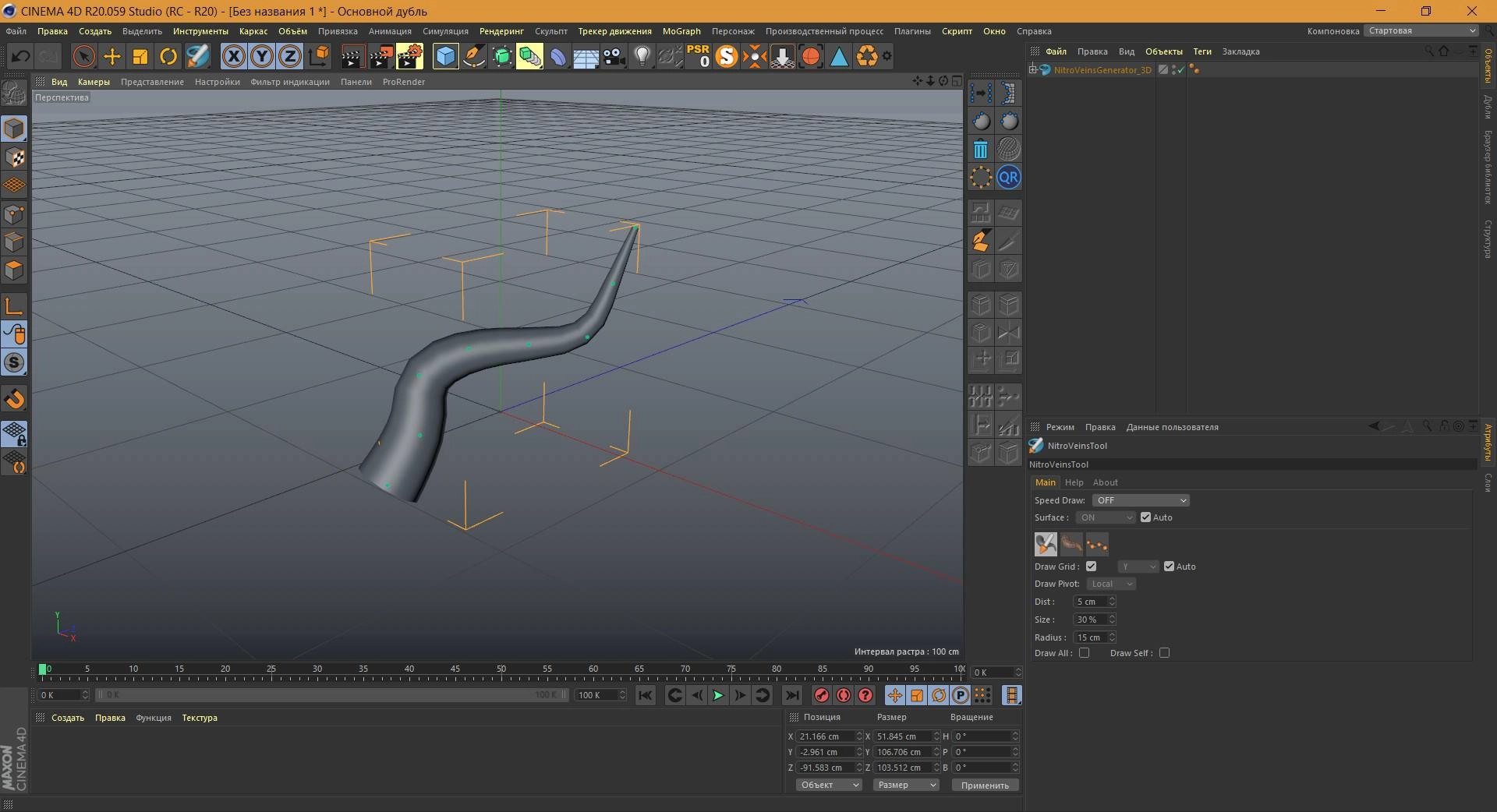This screenshot has width=1497, height=812.
Task: Go to end of animation
Action: (x=791, y=695)
